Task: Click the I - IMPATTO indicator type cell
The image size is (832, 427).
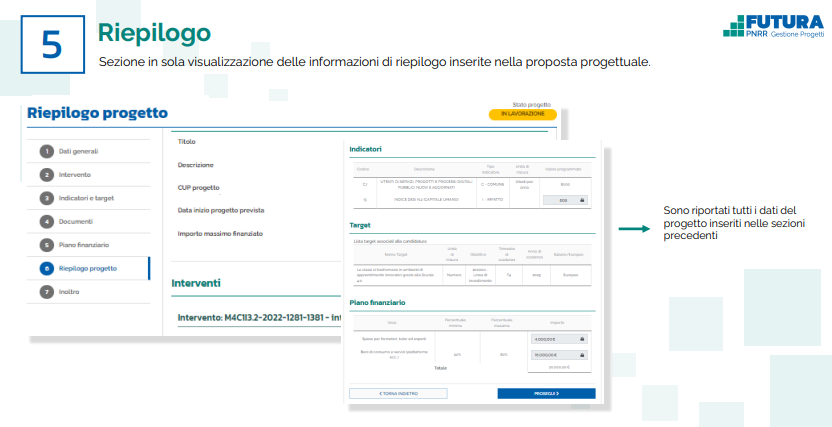Action: click(x=492, y=199)
